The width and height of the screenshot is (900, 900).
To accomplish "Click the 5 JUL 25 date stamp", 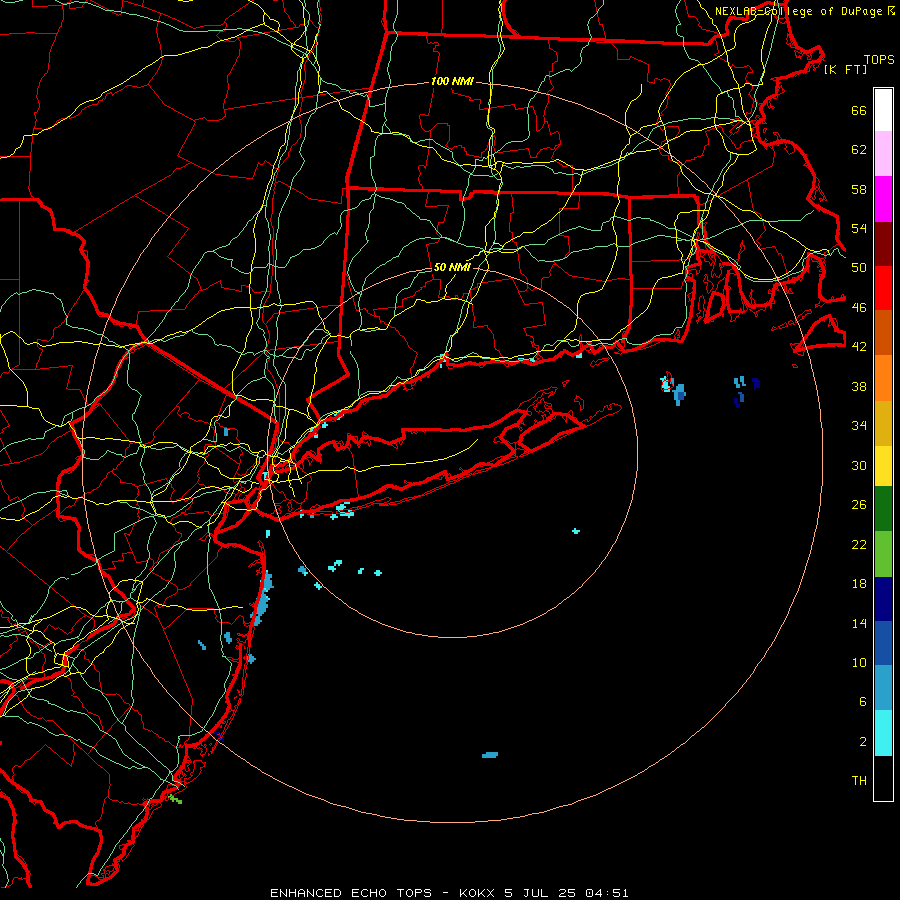I will tap(540, 893).
